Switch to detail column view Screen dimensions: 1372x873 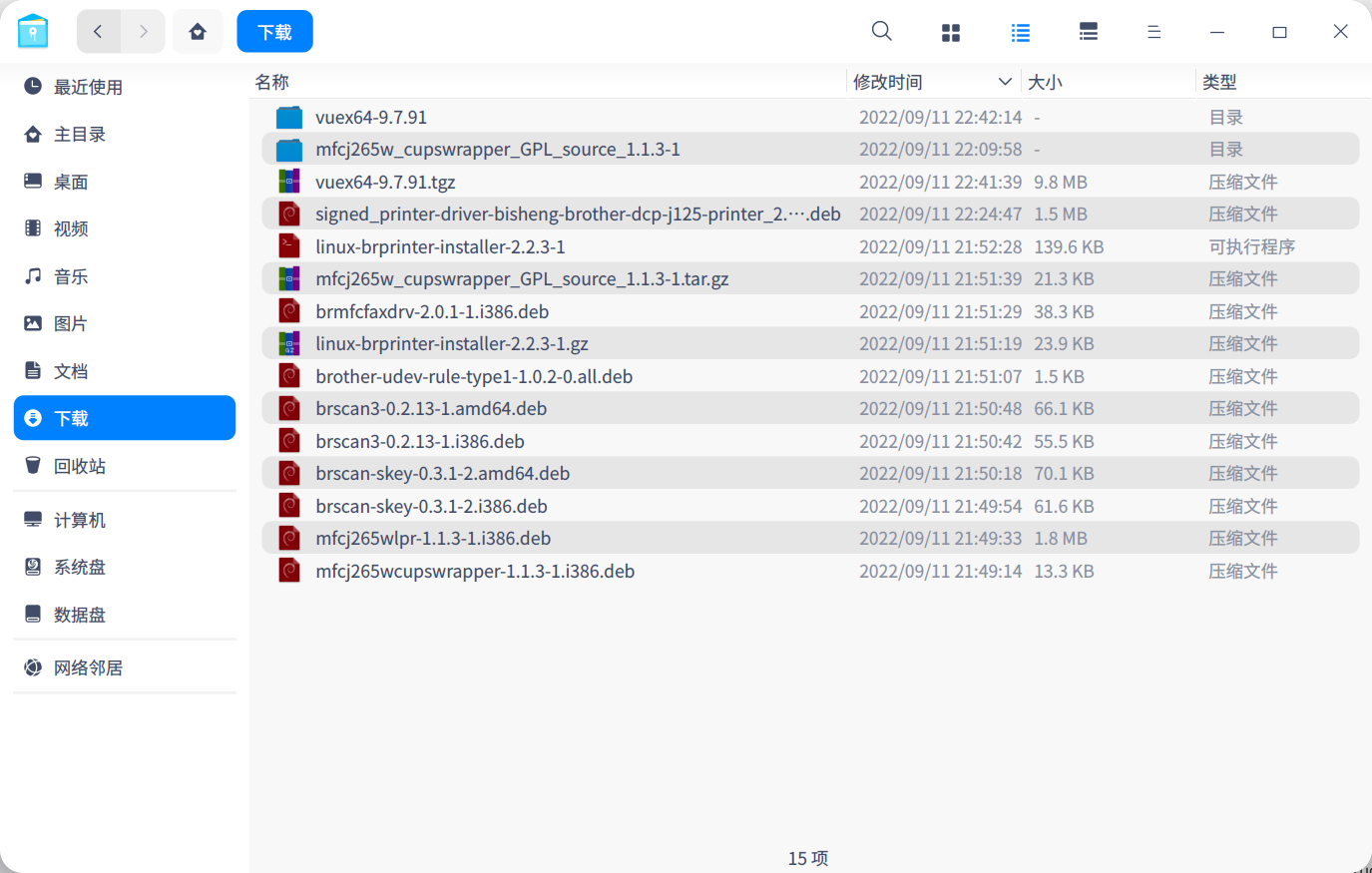[x=1088, y=31]
